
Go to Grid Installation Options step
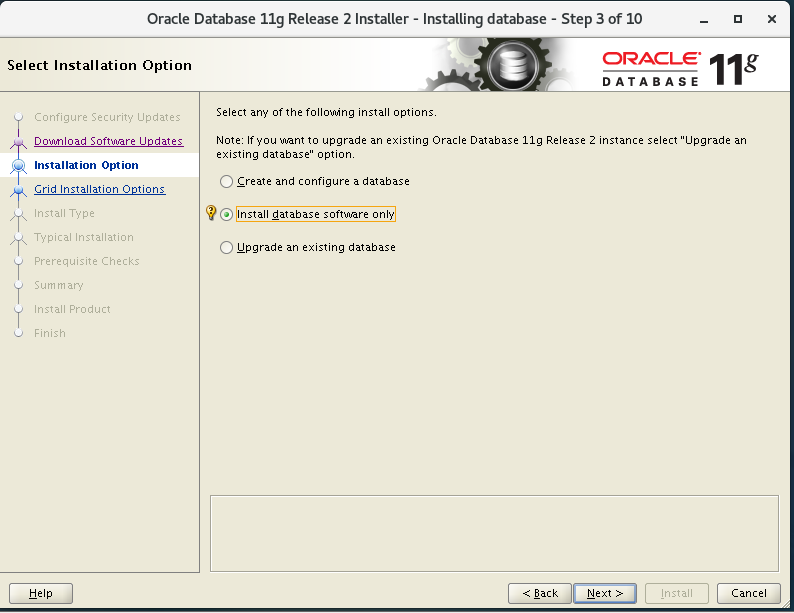pyautogui.click(x=100, y=189)
